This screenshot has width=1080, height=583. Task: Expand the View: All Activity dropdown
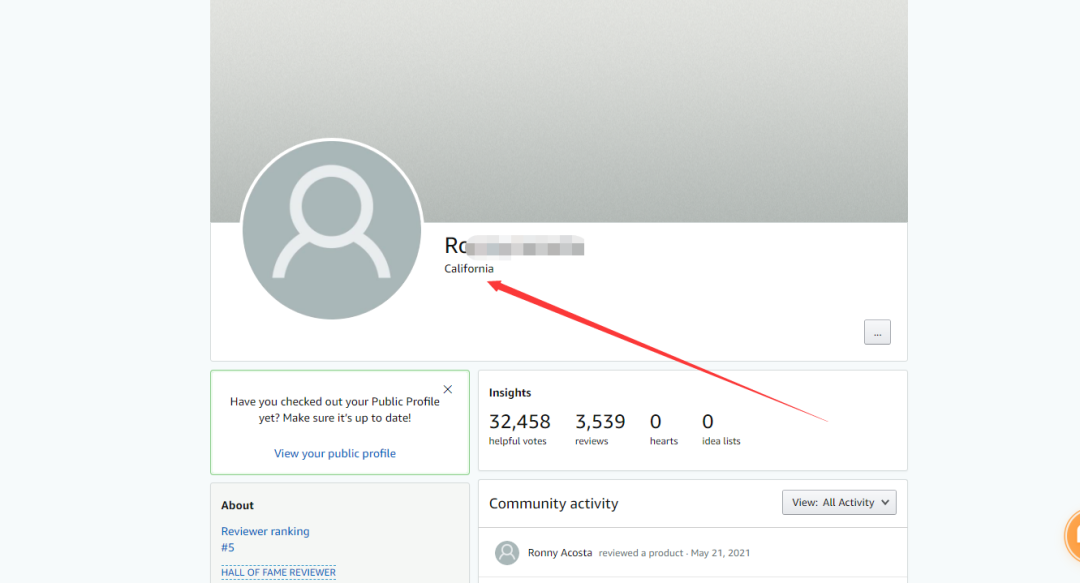[x=839, y=502]
